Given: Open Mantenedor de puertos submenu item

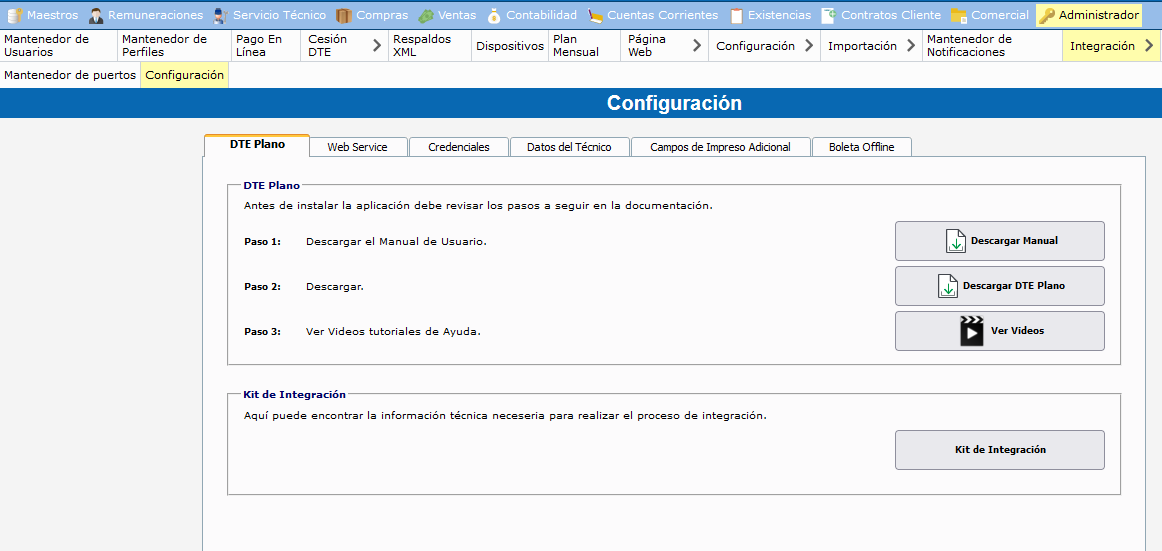Looking at the screenshot, I should pyautogui.click(x=70, y=75).
